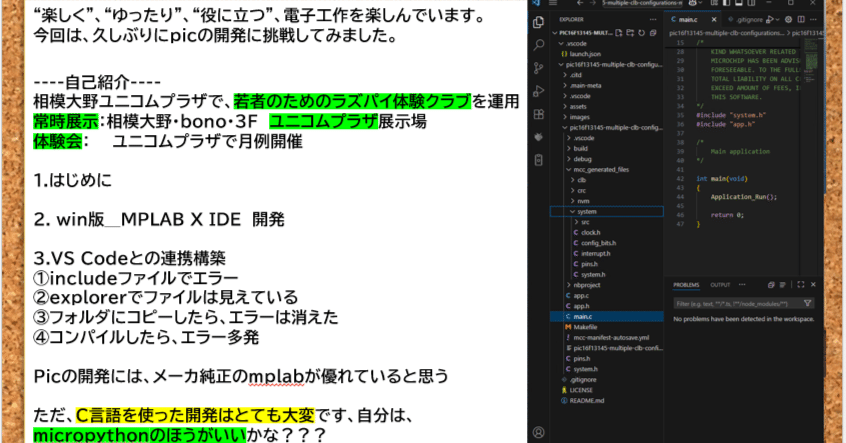
Task: Open the Makefile
Action: click(606, 327)
